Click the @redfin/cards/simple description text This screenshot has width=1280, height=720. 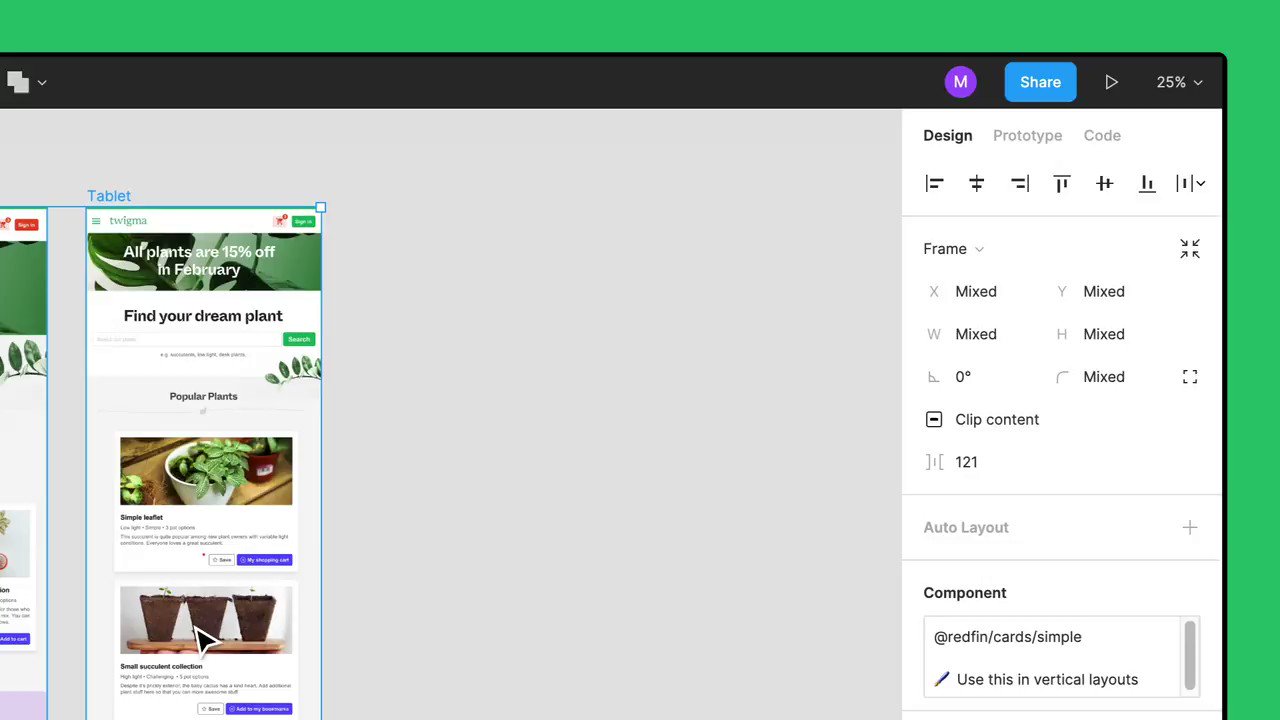pyautogui.click(x=1007, y=637)
